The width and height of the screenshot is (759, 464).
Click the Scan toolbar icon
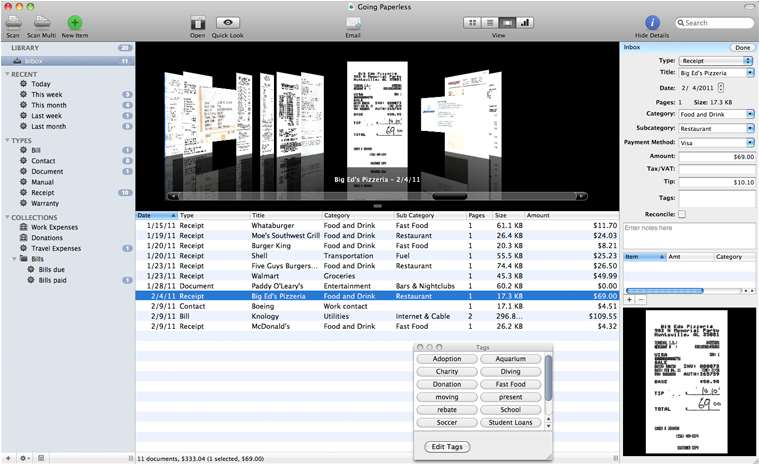click(x=13, y=21)
